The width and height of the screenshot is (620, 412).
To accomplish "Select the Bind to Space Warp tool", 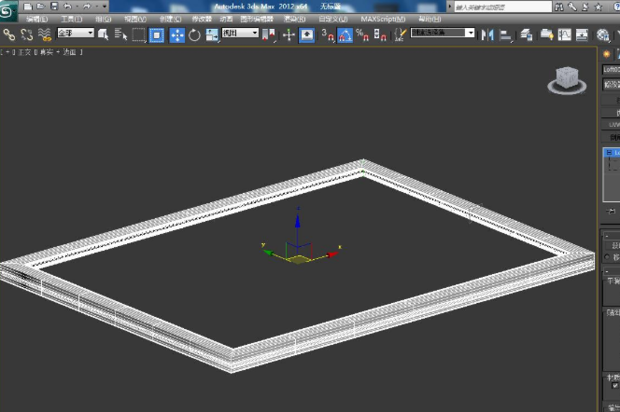I will coord(45,35).
